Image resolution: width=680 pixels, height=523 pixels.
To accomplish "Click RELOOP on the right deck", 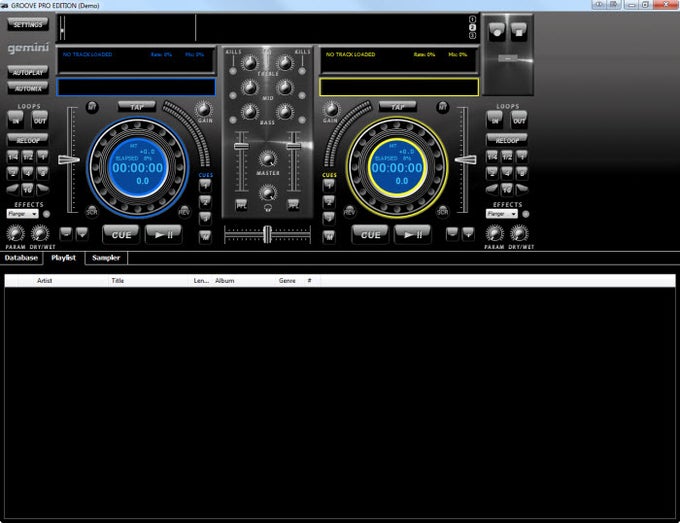I will click(x=507, y=140).
